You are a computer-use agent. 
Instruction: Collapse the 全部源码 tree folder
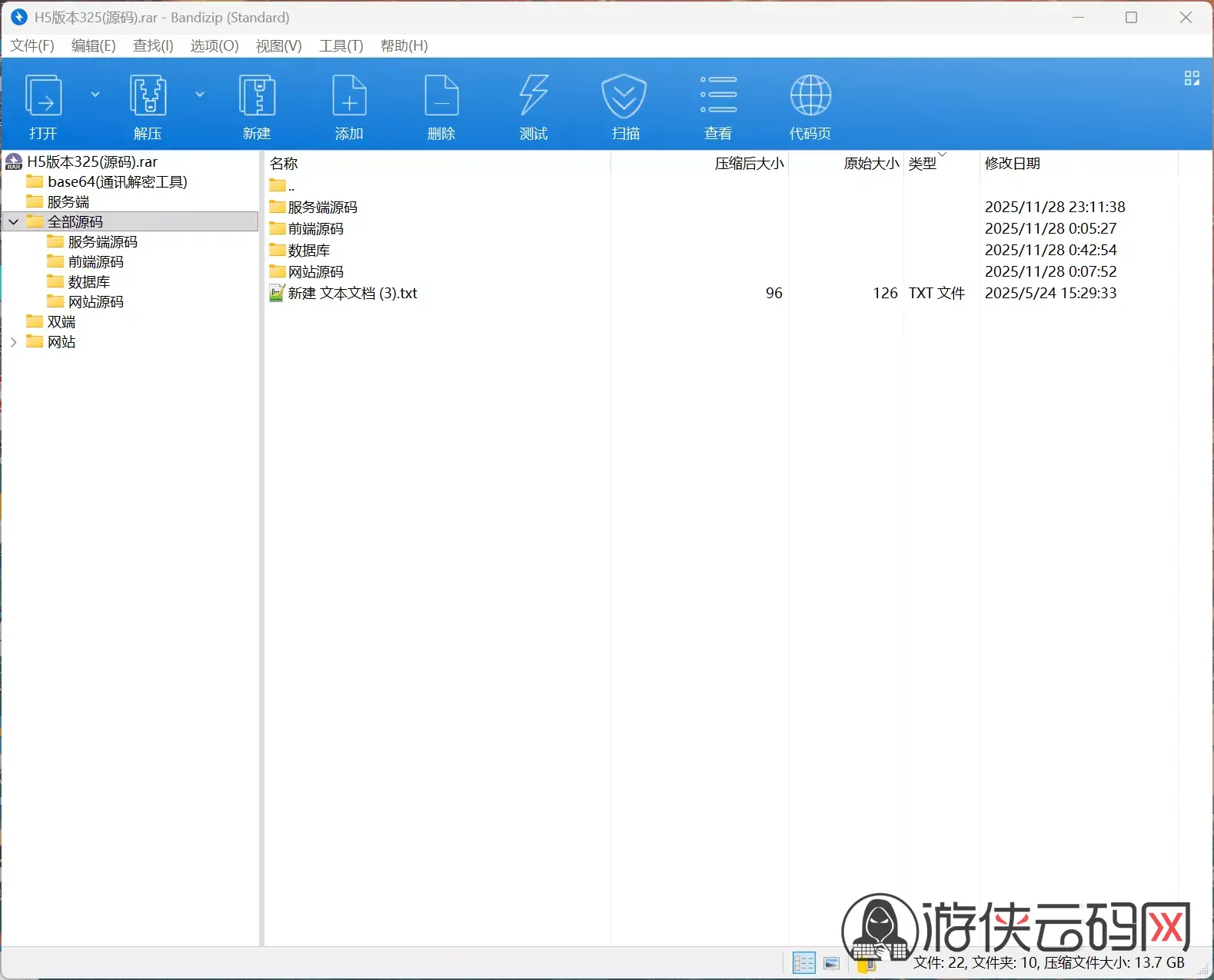(13, 222)
